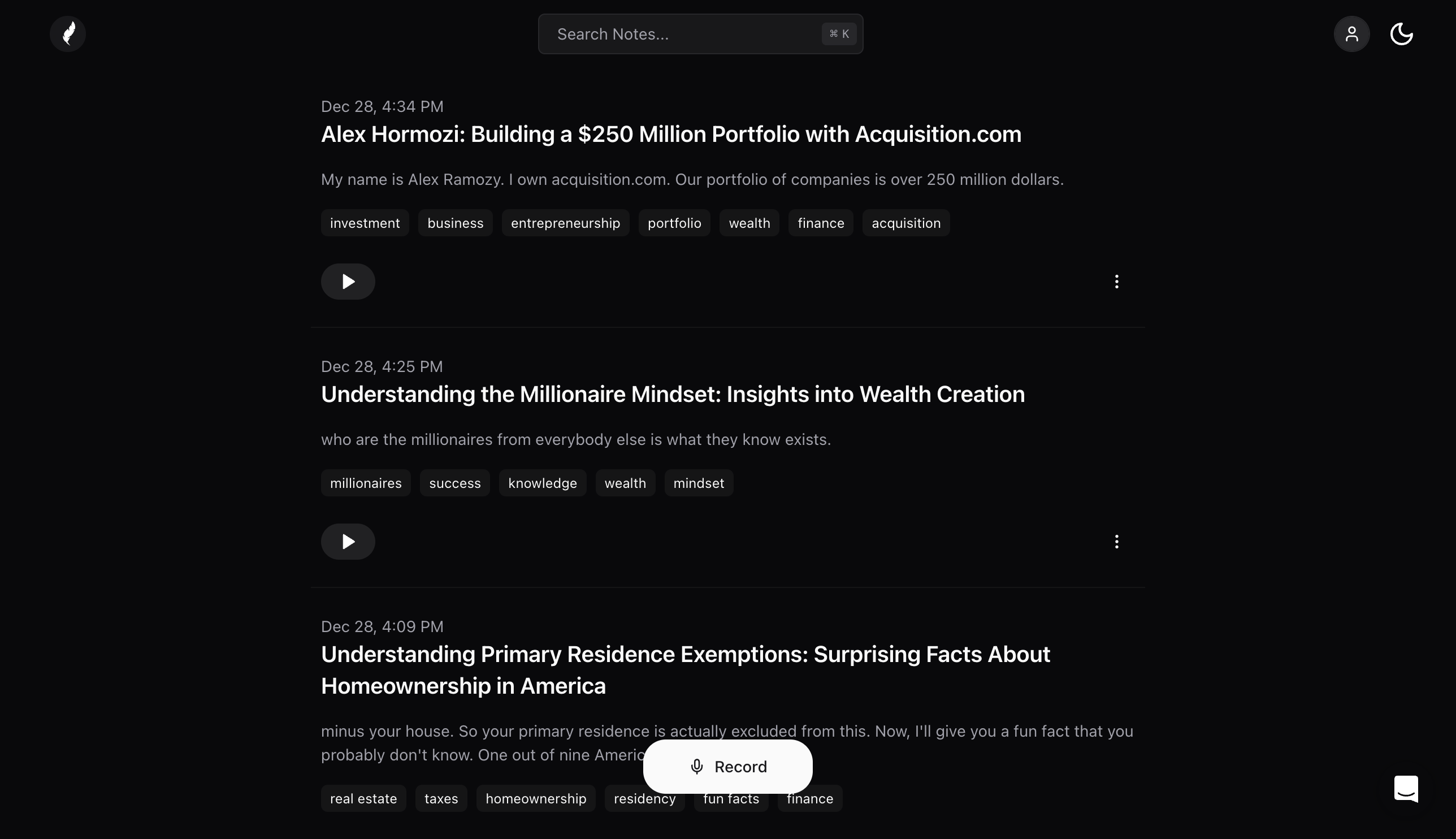Select the knowledge tag
1456x839 pixels.
[542, 483]
